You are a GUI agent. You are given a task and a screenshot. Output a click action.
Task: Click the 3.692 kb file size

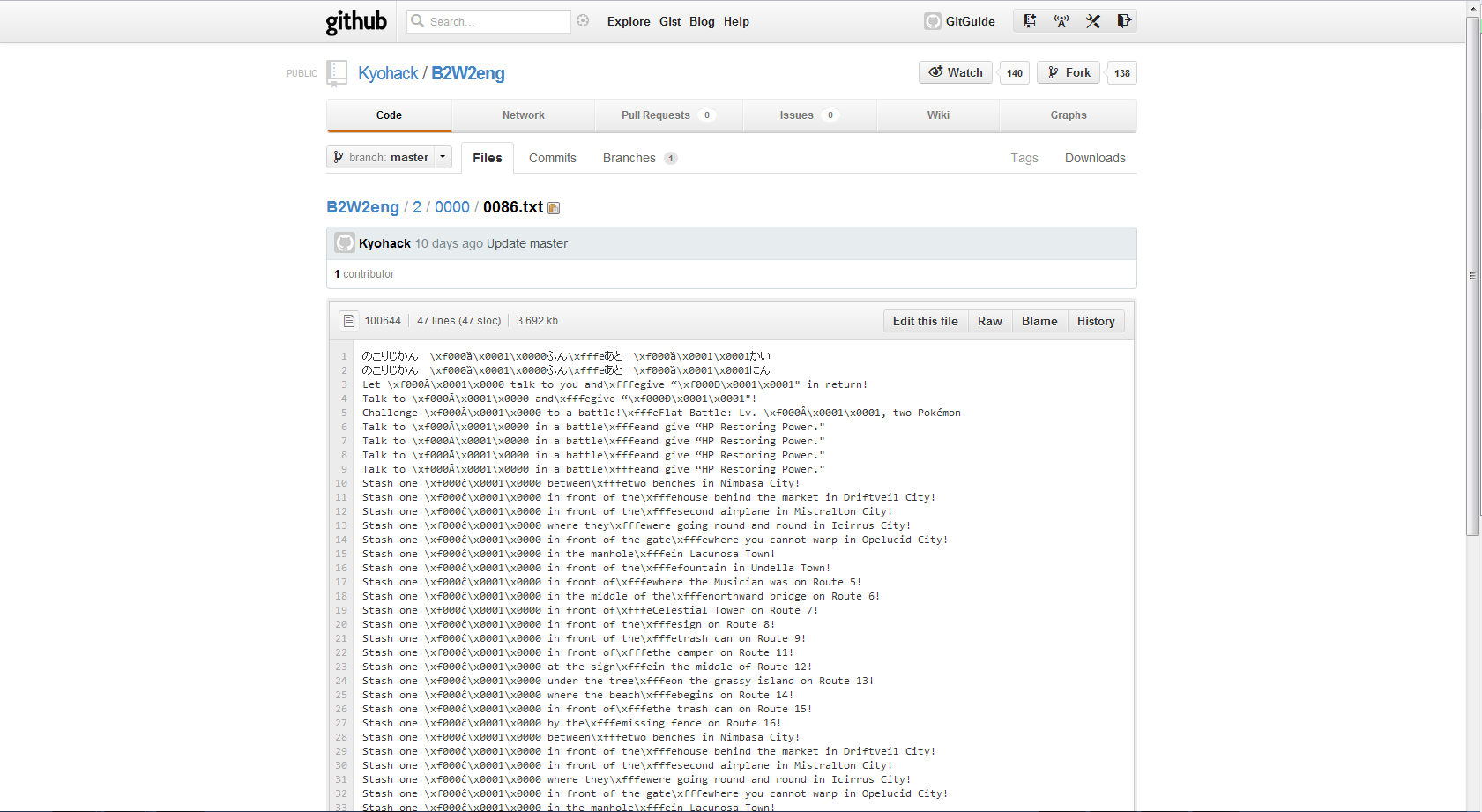click(x=537, y=321)
